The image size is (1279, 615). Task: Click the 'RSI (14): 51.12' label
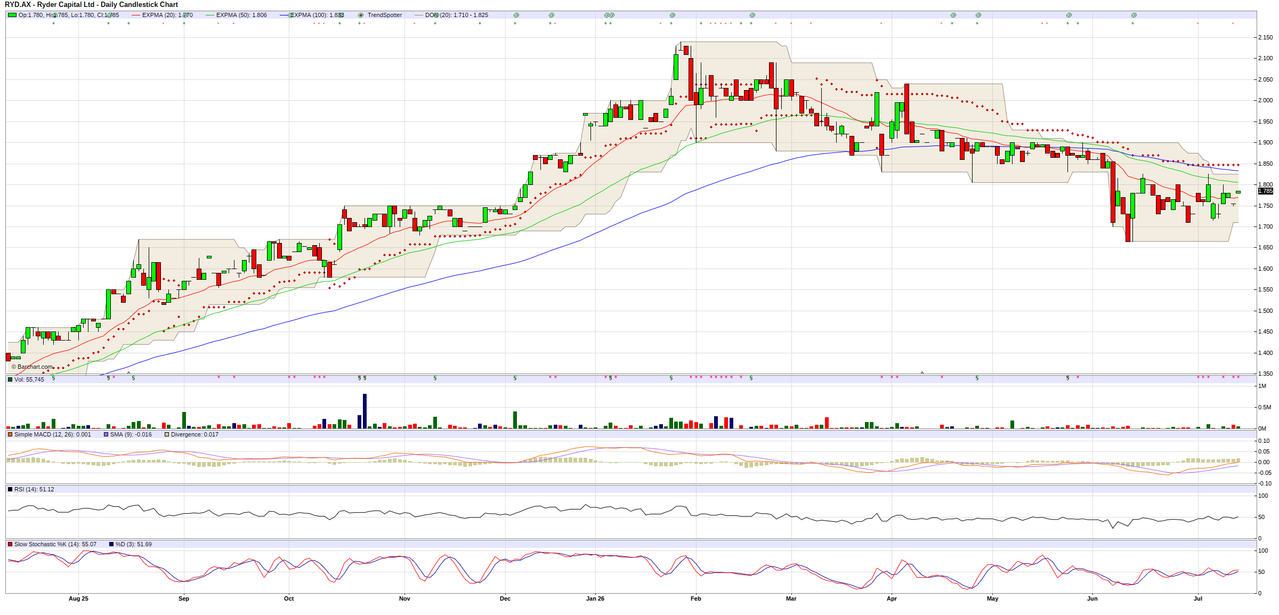tap(34, 489)
